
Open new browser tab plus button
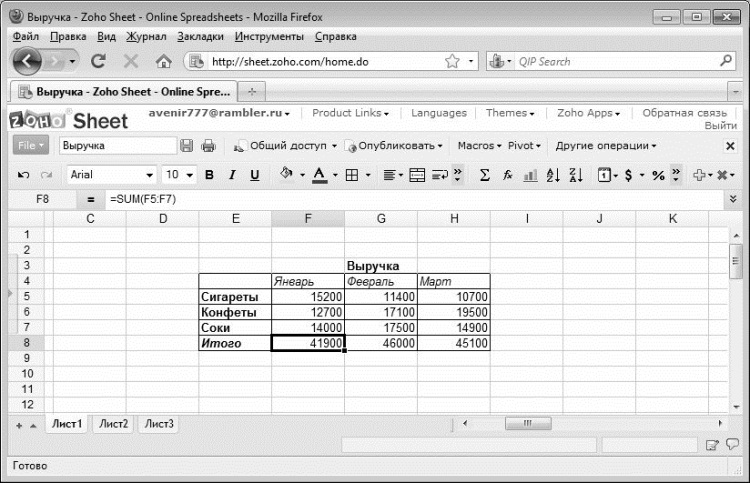click(252, 91)
